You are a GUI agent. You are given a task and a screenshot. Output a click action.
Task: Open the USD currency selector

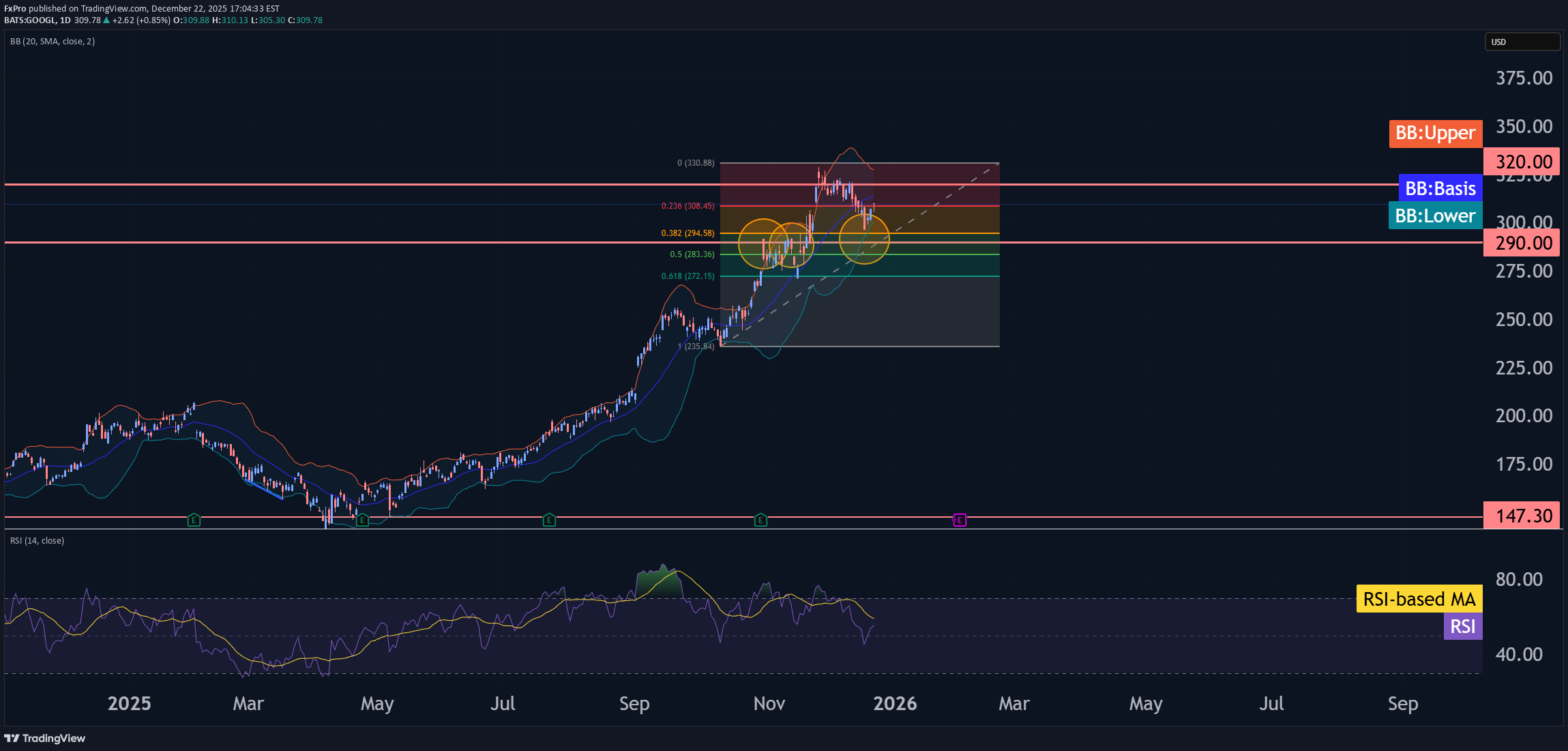tap(1522, 42)
